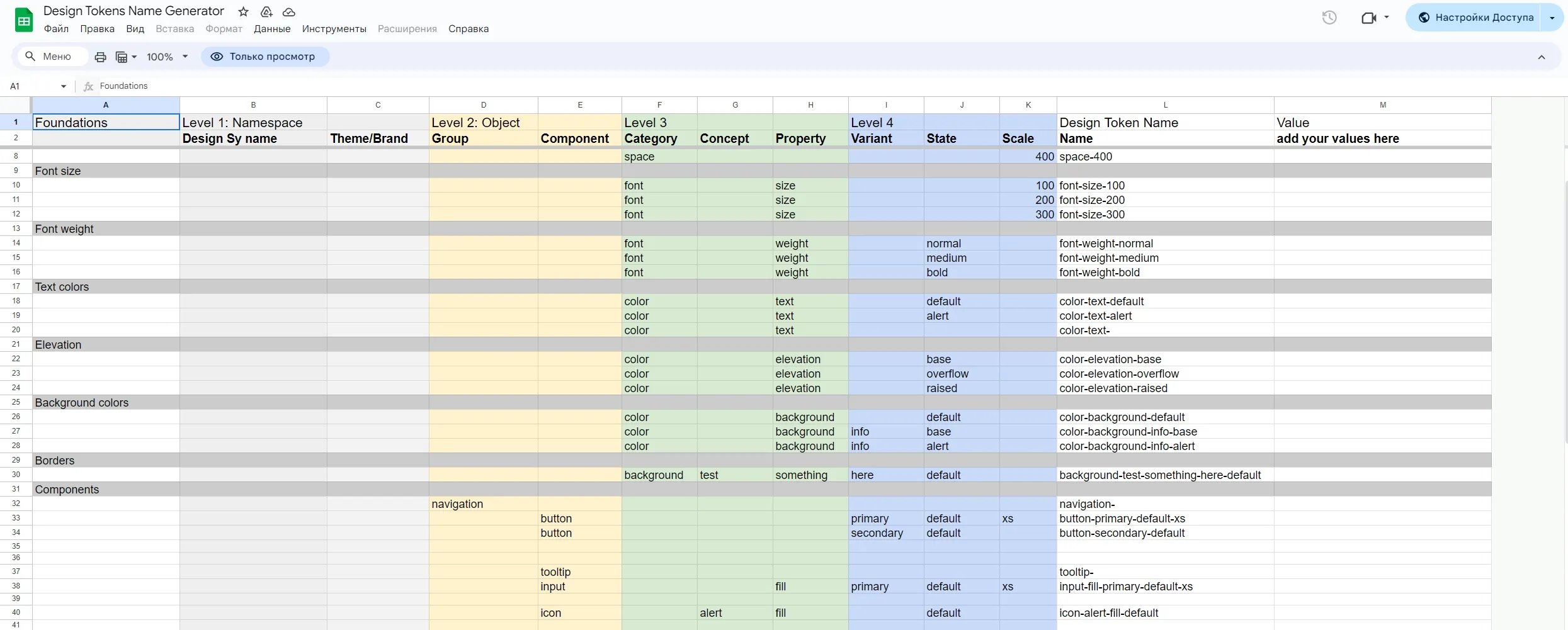Select the button-primary-default-xs token cell

pos(1165,518)
